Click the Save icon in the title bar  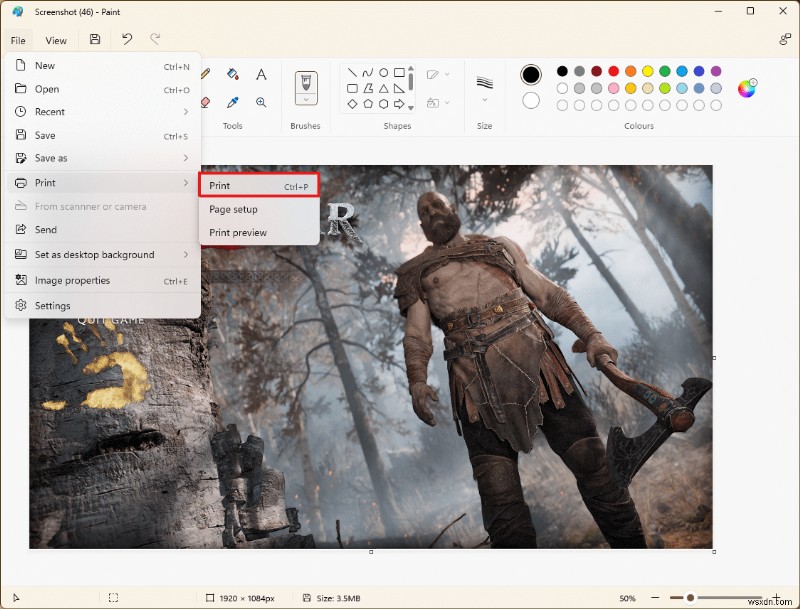click(x=94, y=39)
